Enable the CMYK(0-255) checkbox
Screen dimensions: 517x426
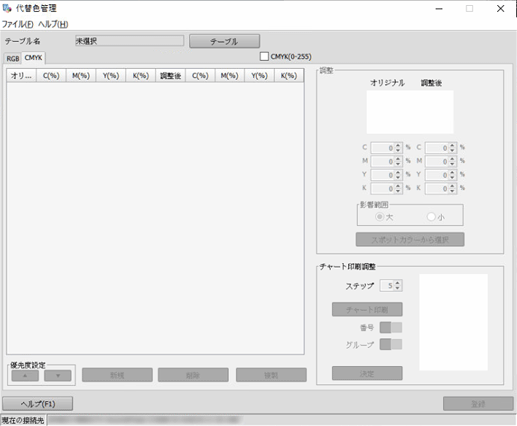point(264,56)
